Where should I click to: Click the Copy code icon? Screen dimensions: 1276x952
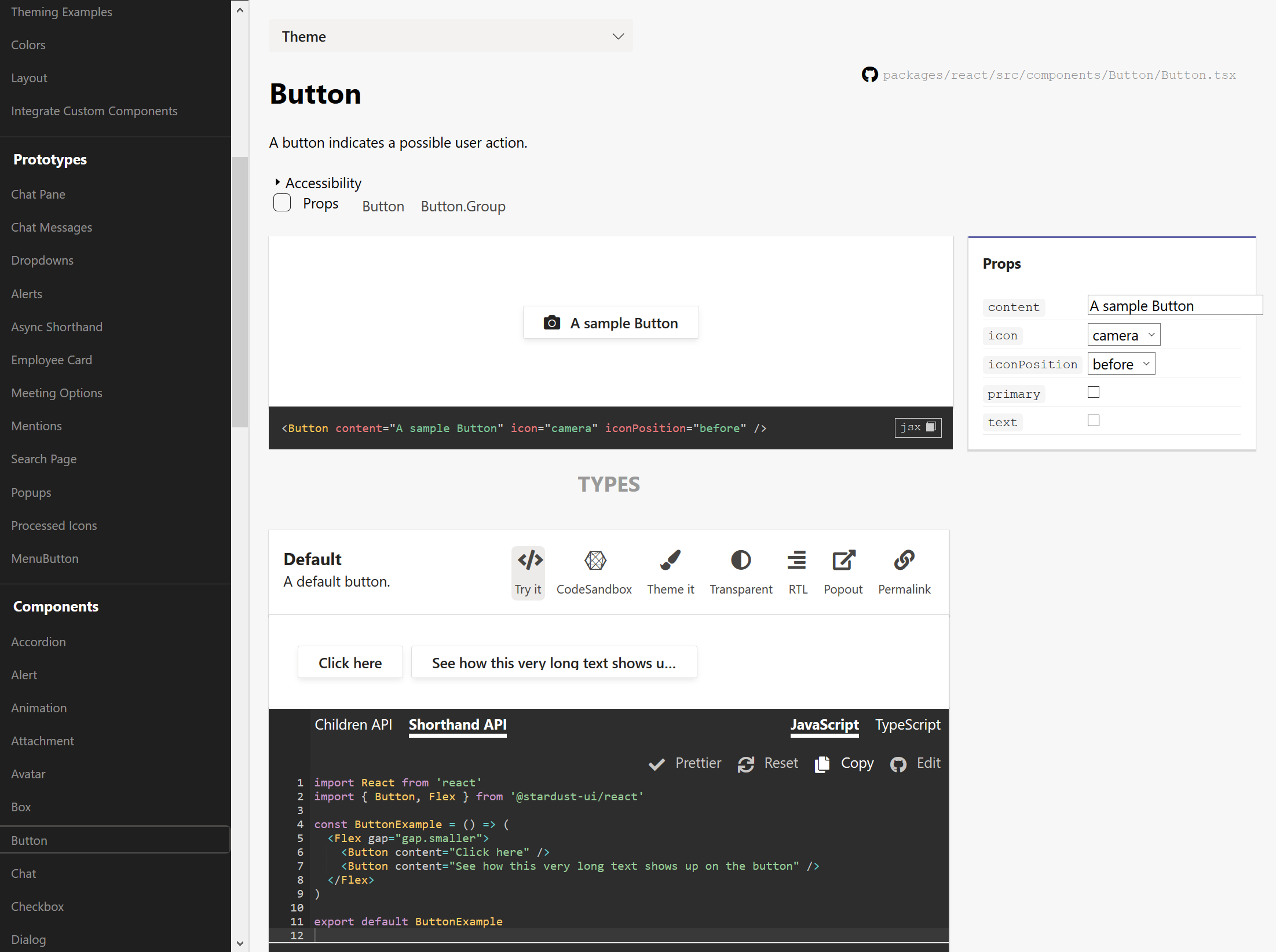point(822,764)
